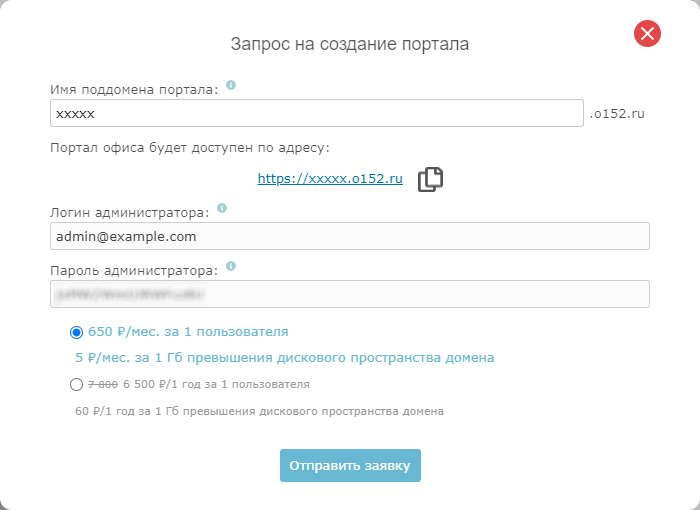Click into the administrator password field
The width and height of the screenshot is (700, 510).
tap(350, 294)
